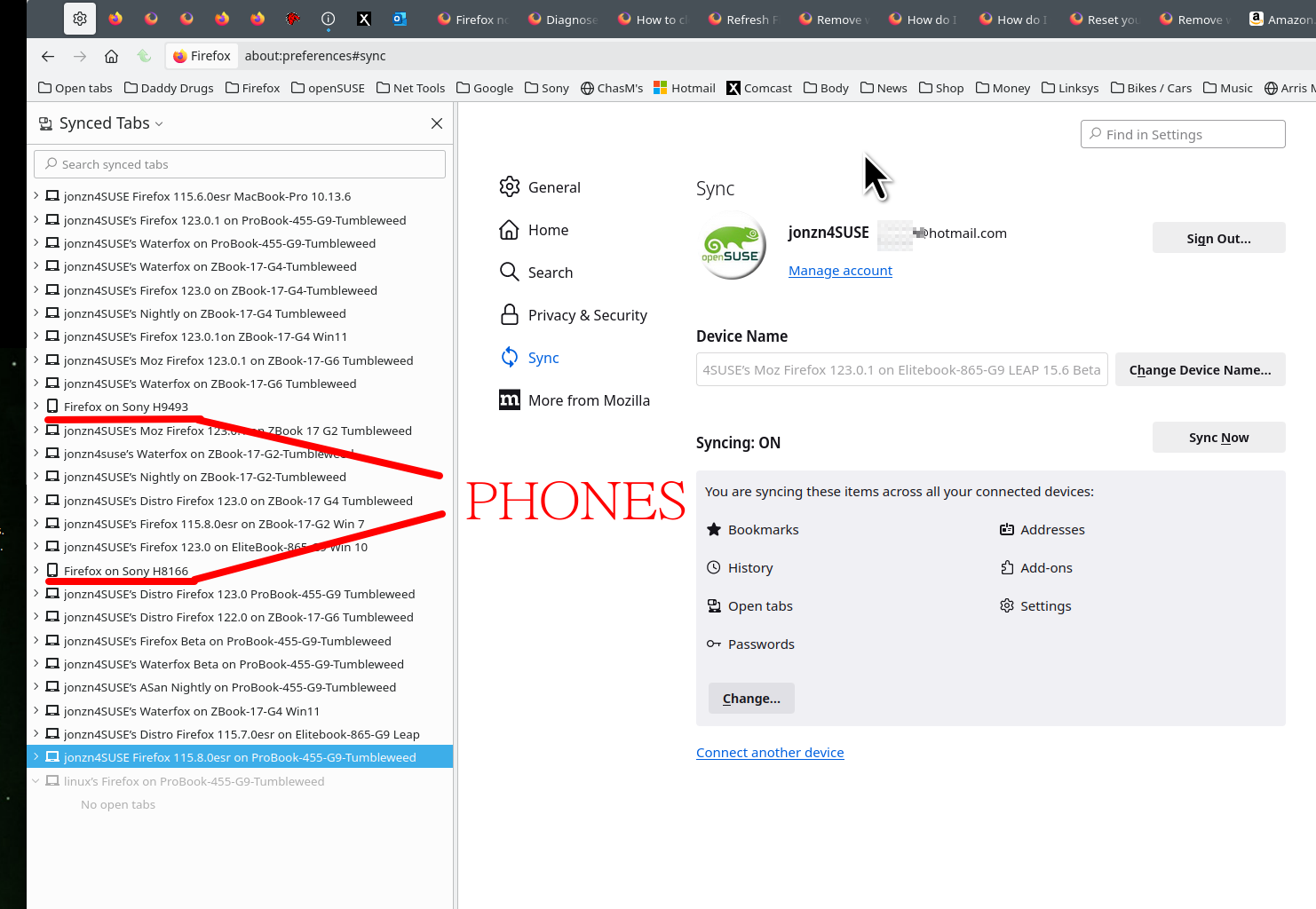Open the Google bookmarks folder
Screen dimensions: 1316x909
click(x=485, y=88)
